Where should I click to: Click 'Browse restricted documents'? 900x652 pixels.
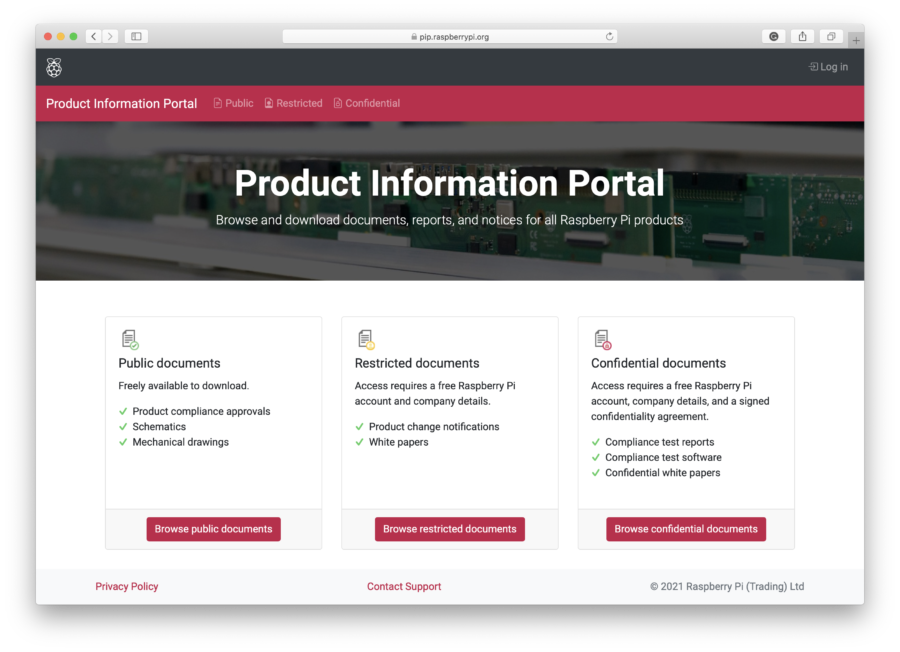click(449, 529)
